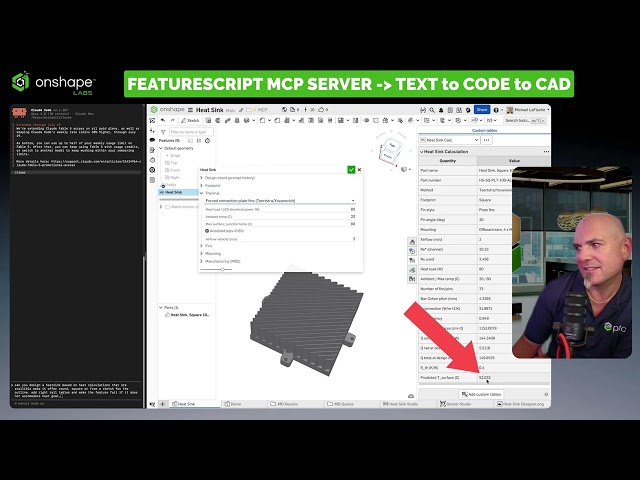Expand the Mounting section
Viewport: 640px width, 480px height.
coord(202,253)
